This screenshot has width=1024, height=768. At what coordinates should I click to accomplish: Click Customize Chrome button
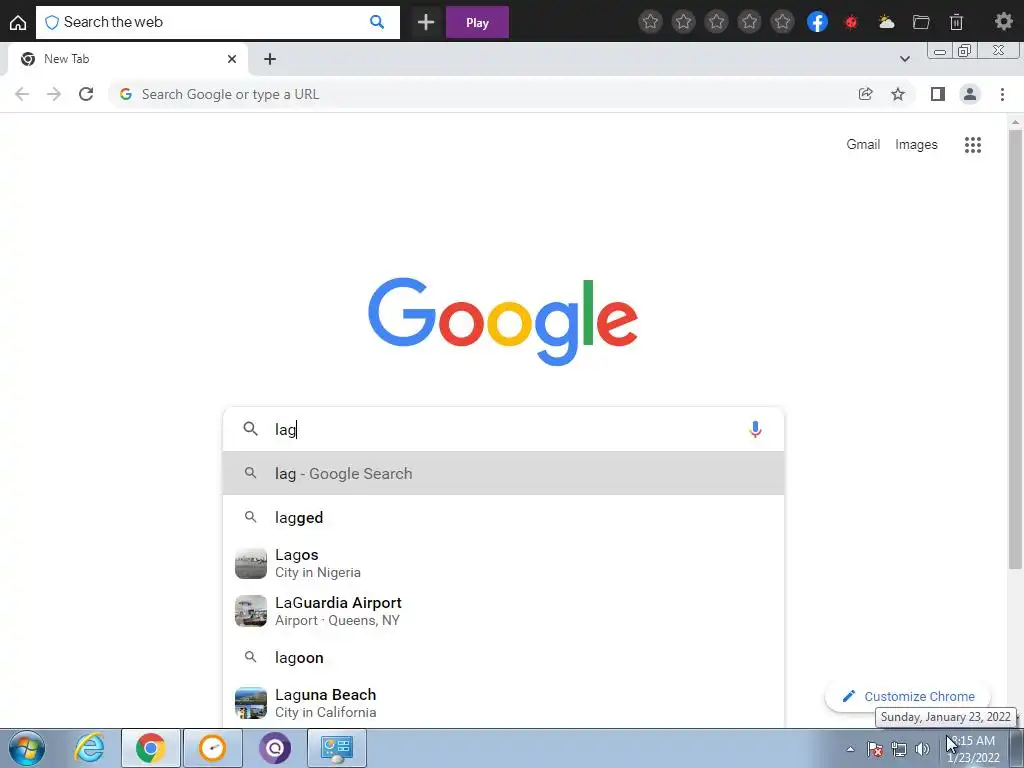tap(908, 696)
